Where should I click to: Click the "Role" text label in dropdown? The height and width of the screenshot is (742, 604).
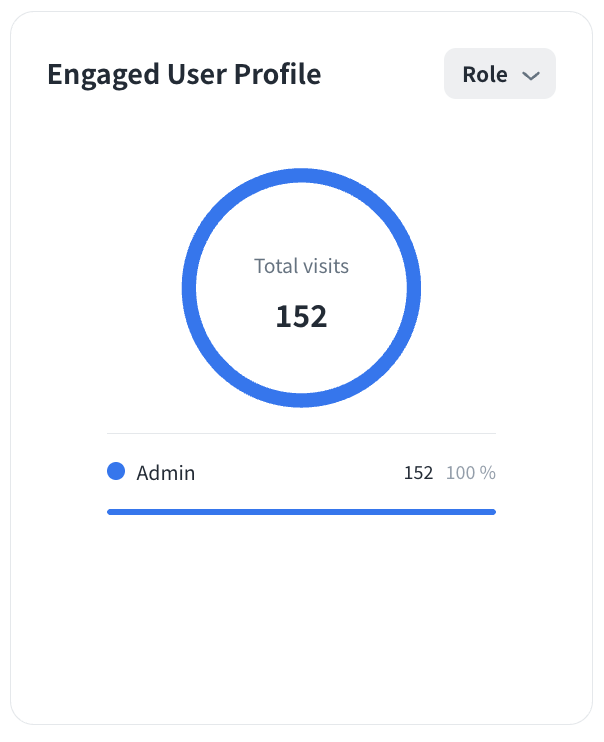tap(484, 75)
